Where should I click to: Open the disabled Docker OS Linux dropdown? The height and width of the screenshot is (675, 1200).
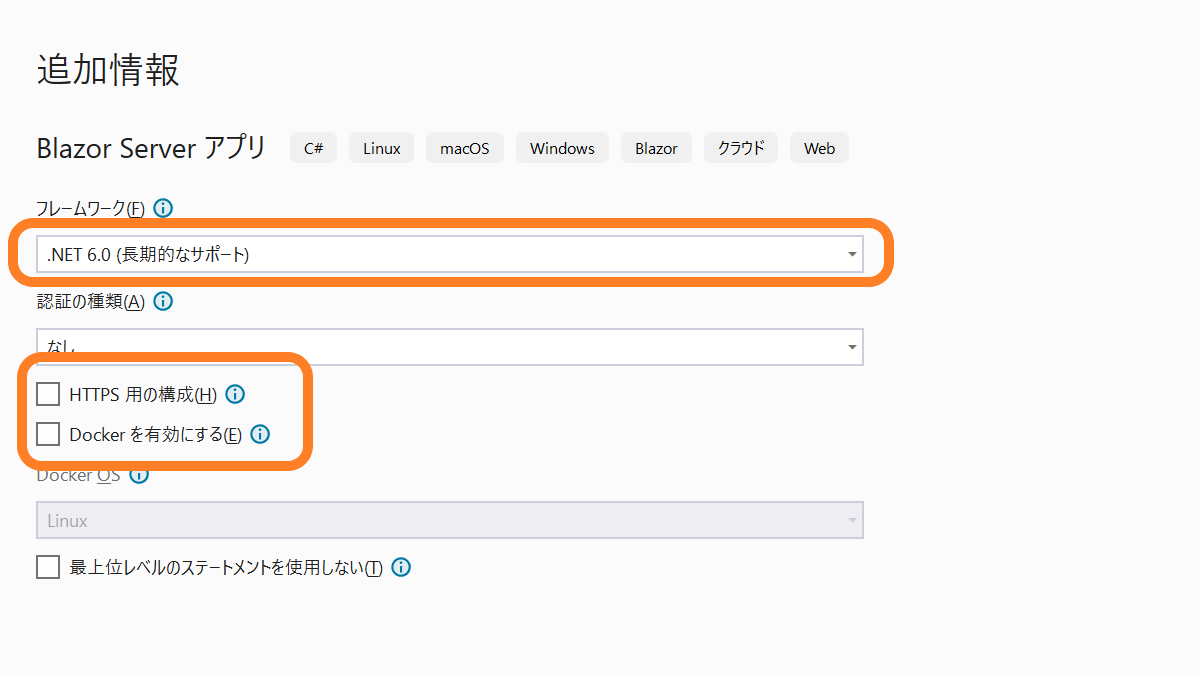point(450,520)
